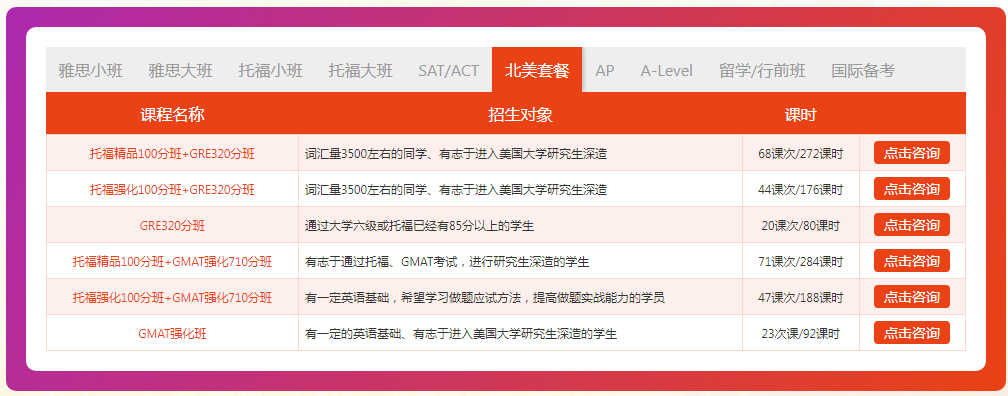
Task: Open the 国际备考 tab
Action: (863, 70)
